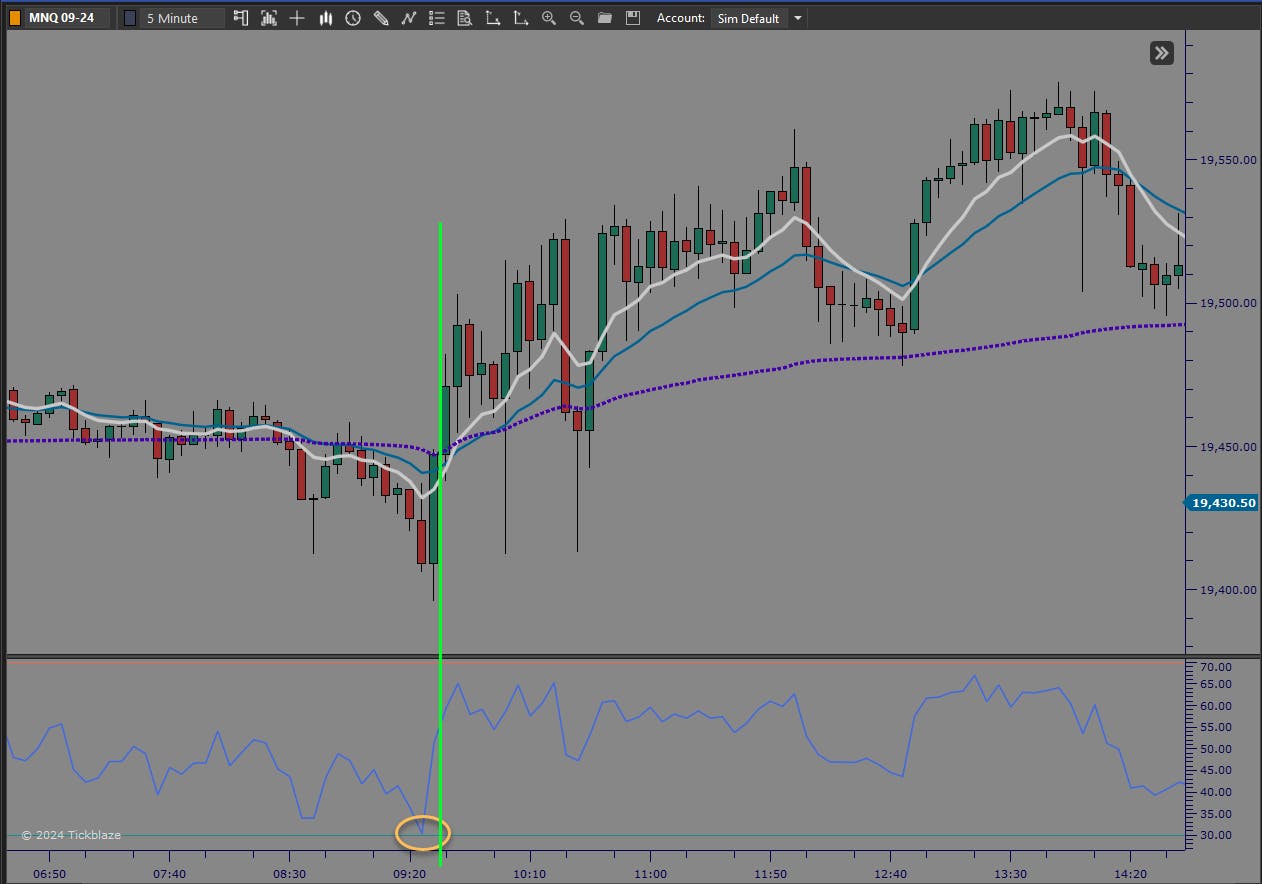Open the chart trader panel icon

240,18
